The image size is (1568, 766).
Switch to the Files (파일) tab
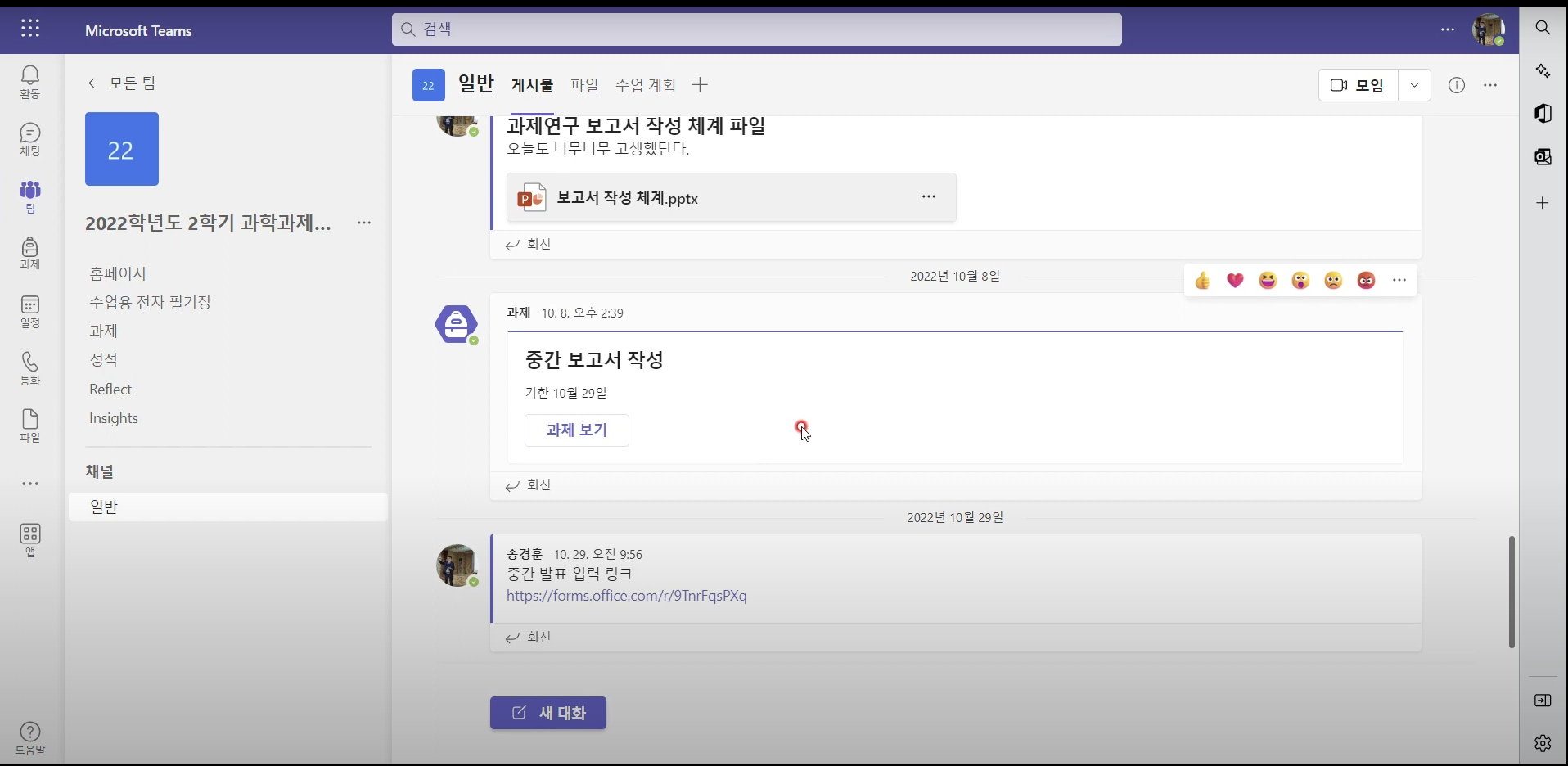pyautogui.click(x=584, y=85)
